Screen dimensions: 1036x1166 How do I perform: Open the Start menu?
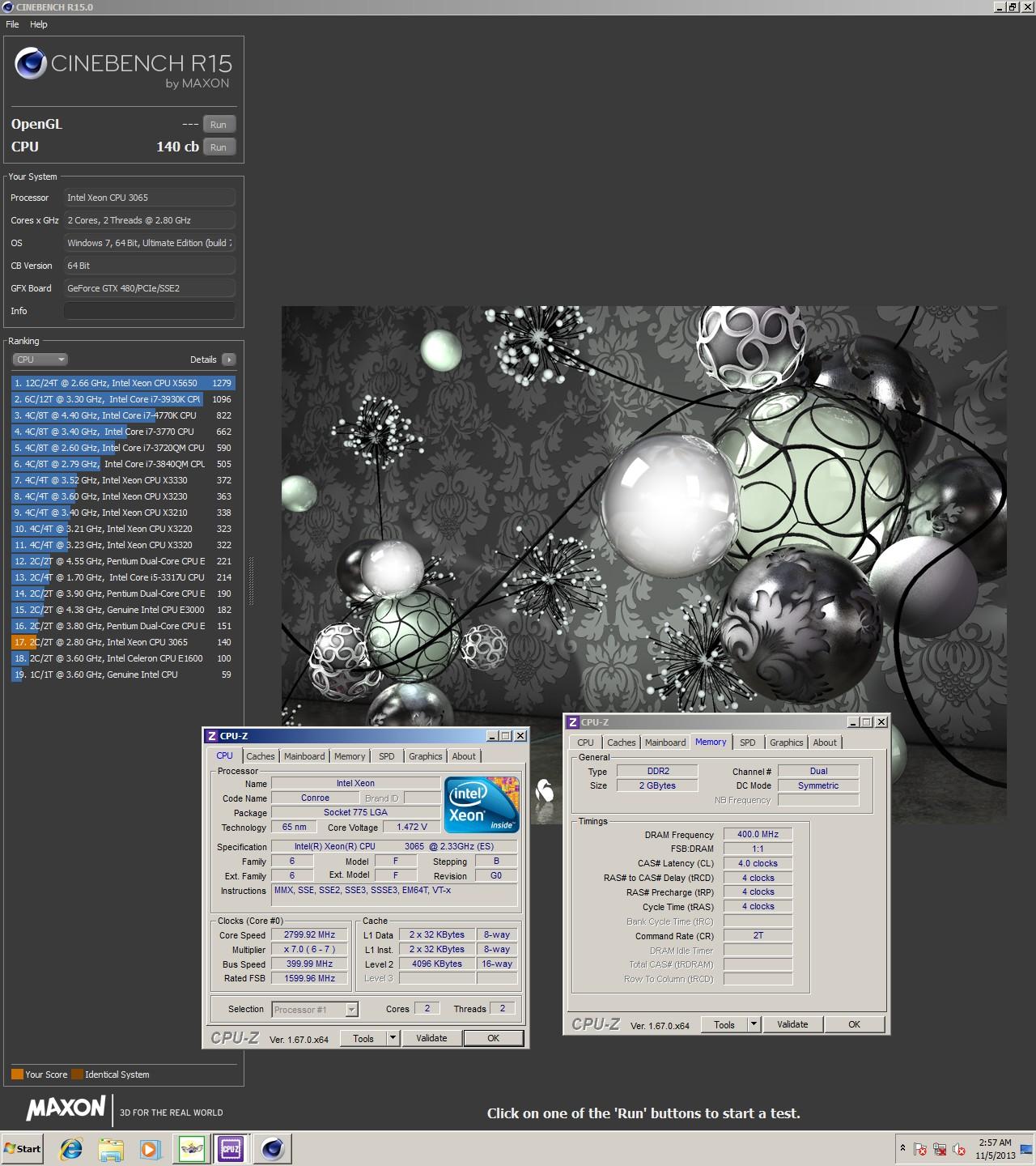pos(23,1148)
